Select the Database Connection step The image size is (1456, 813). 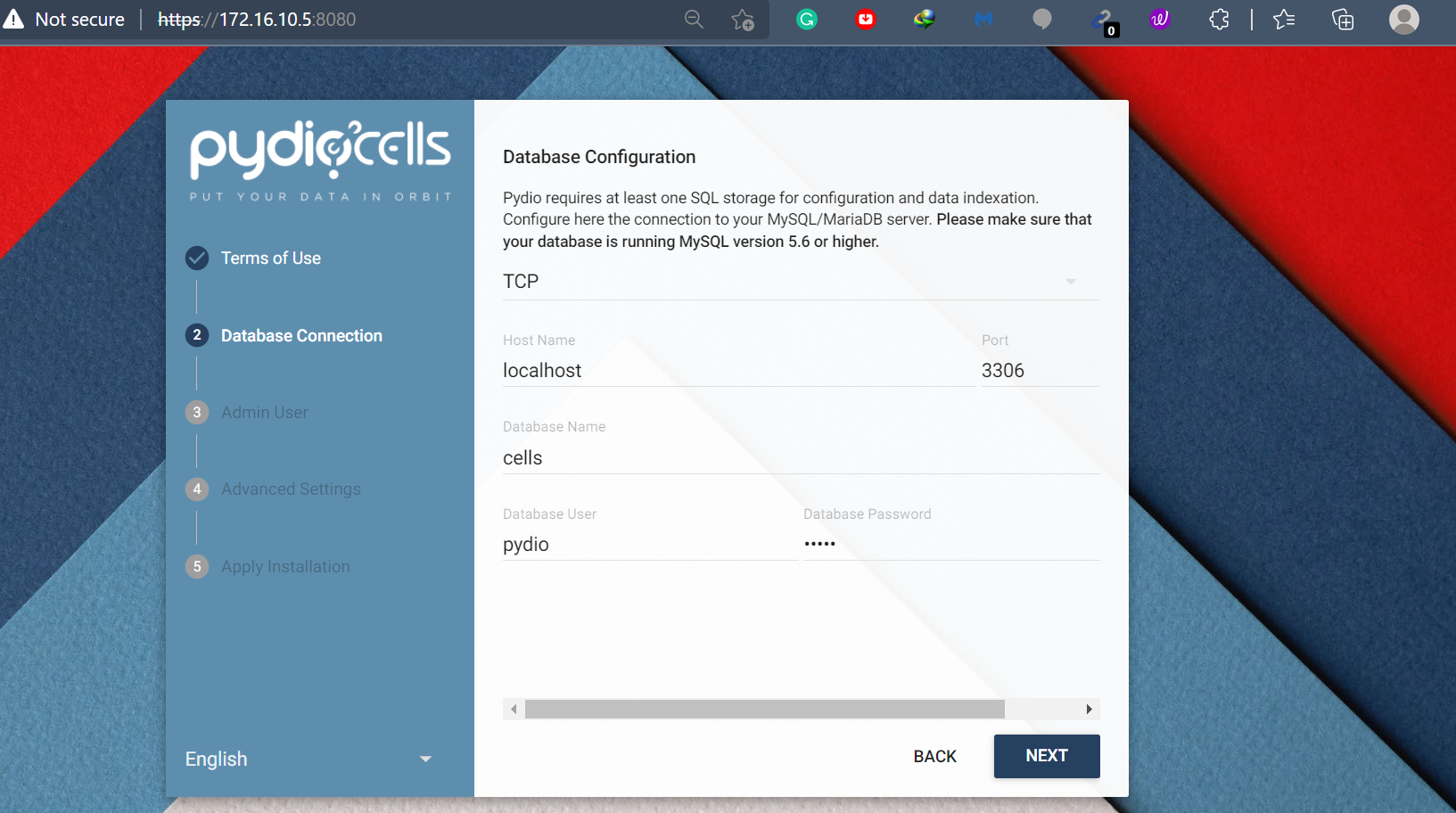[301, 335]
